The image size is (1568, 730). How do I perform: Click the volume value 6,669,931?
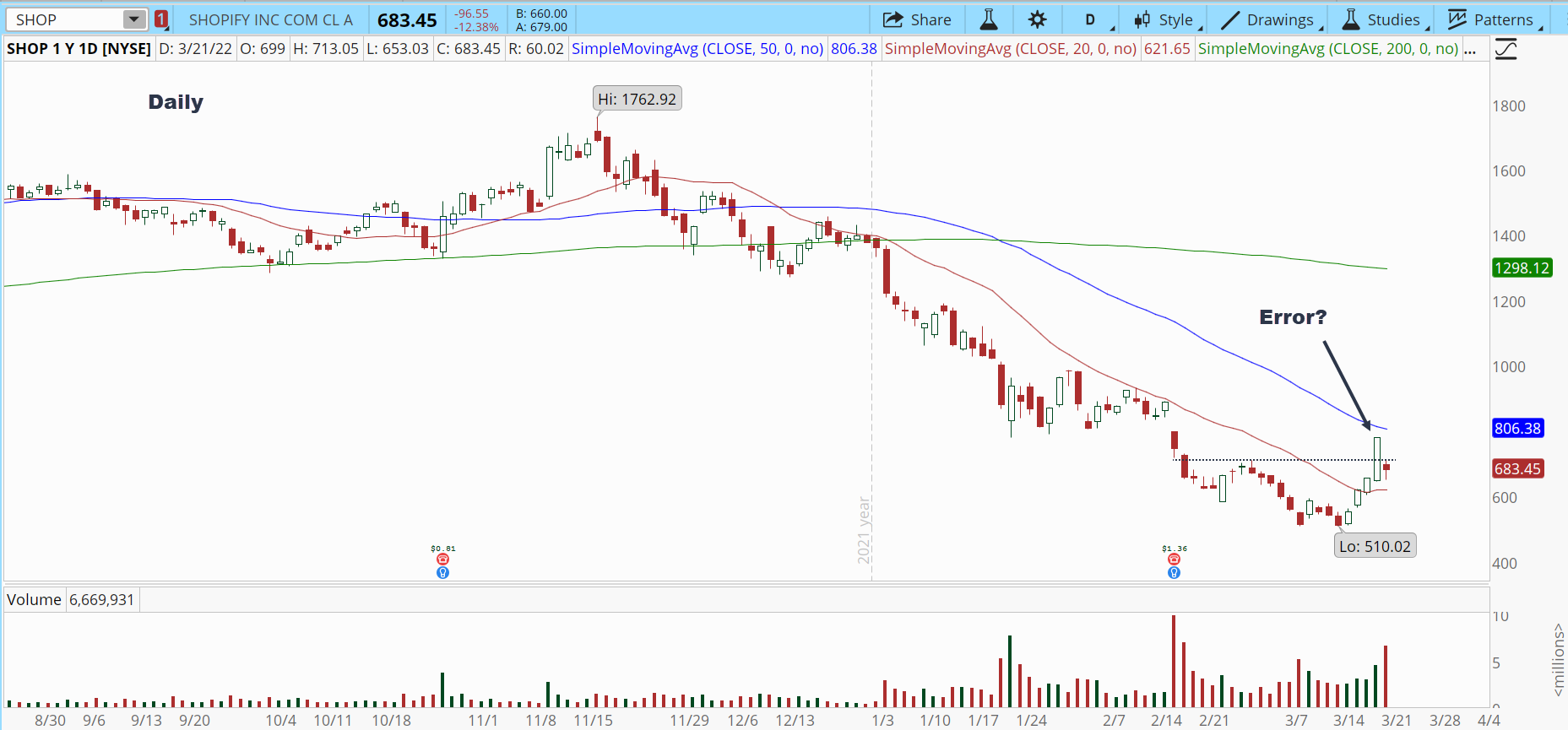coord(101,600)
